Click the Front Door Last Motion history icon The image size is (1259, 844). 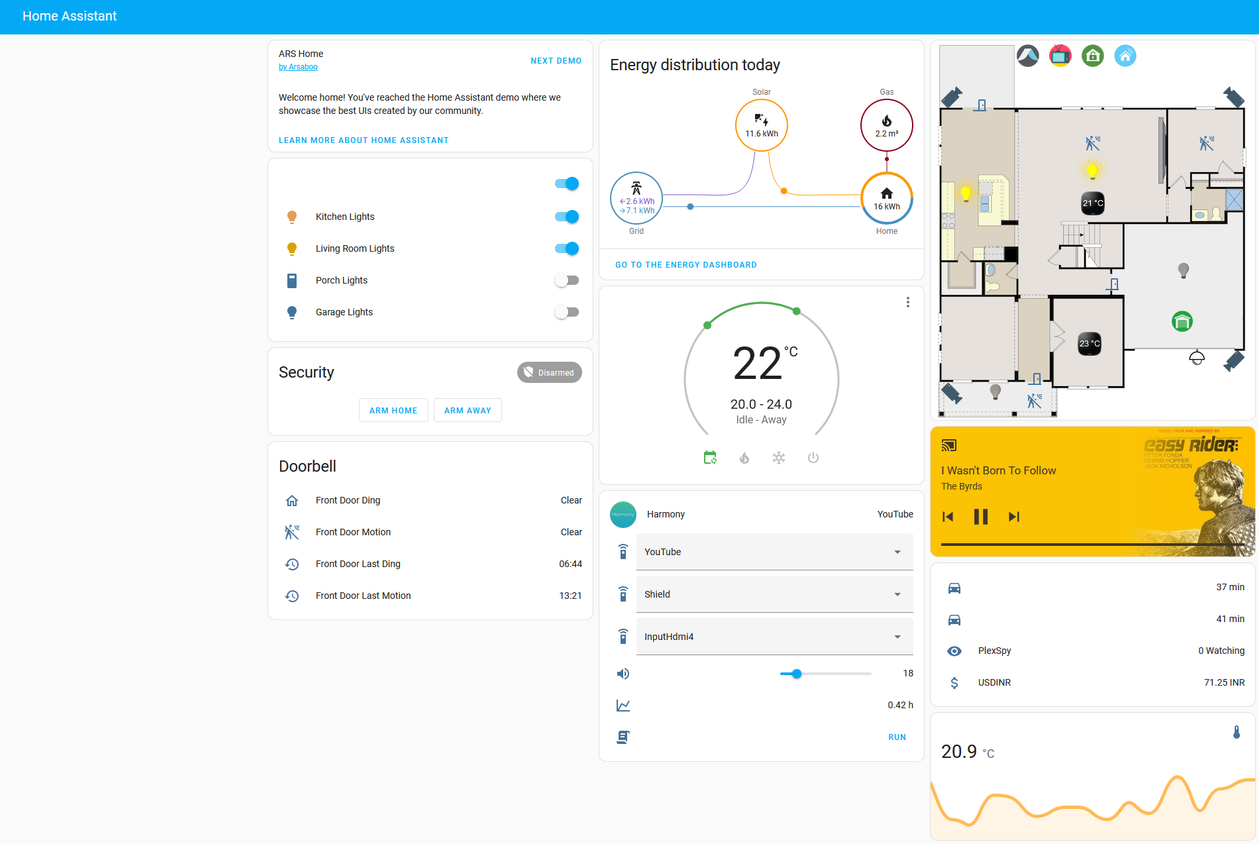[x=292, y=596]
